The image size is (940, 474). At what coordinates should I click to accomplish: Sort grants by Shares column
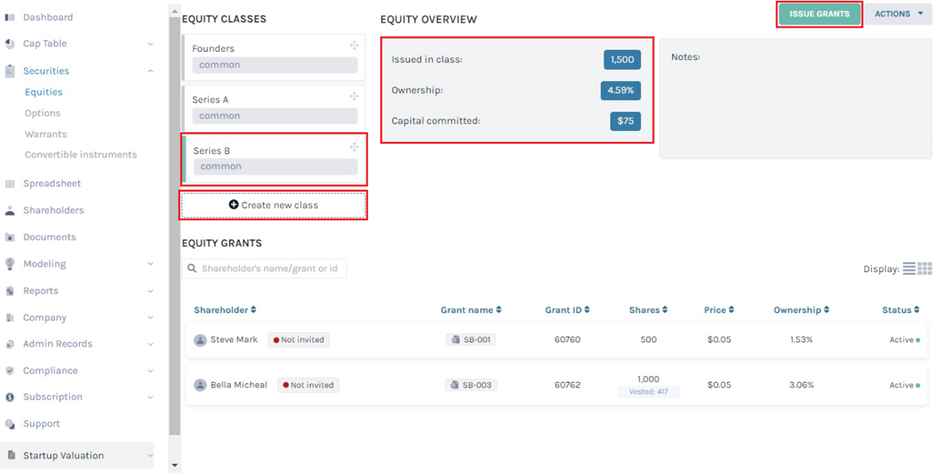(x=648, y=310)
